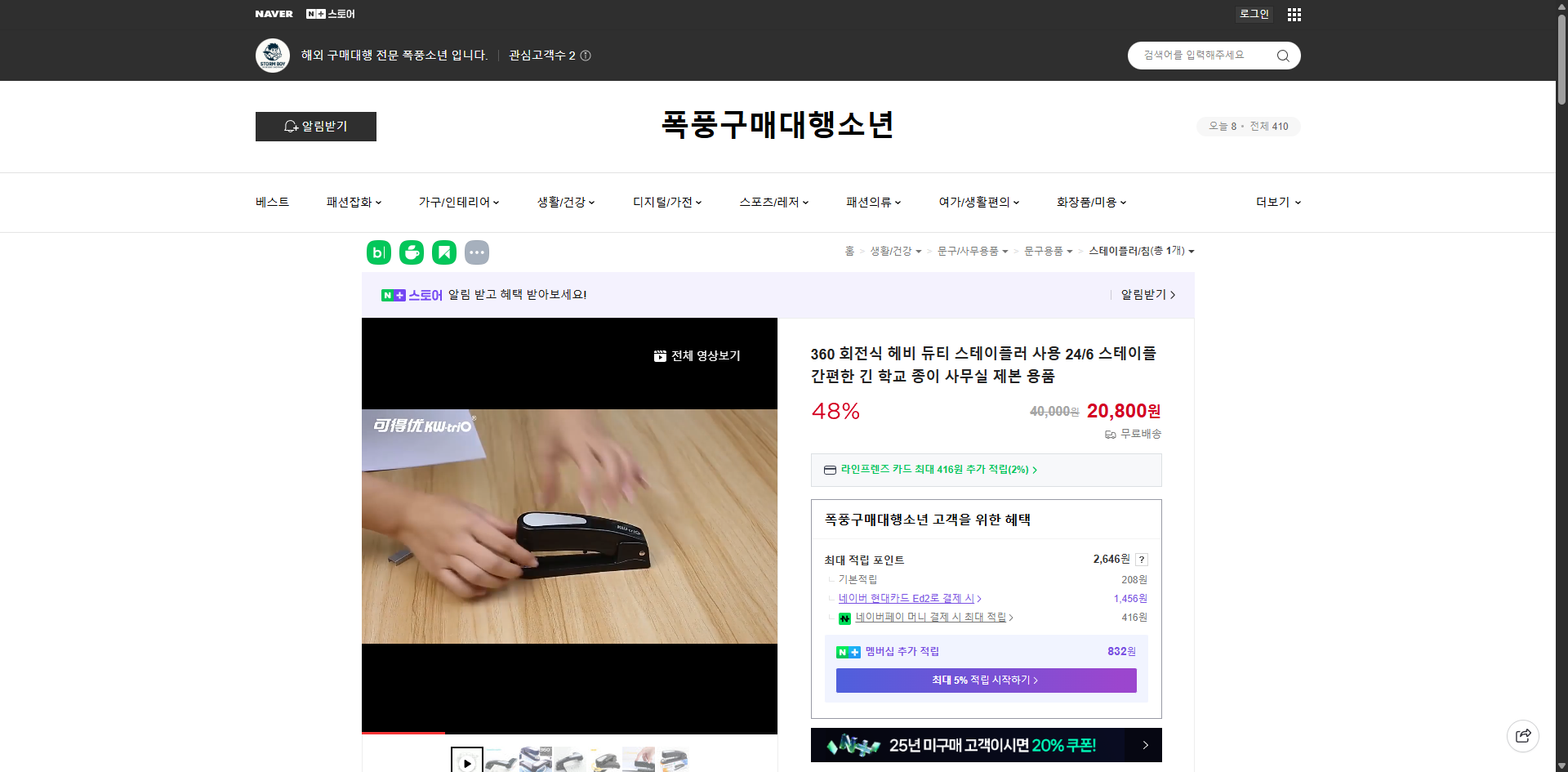
Task: Open the more sharing options icon
Action: click(477, 252)
